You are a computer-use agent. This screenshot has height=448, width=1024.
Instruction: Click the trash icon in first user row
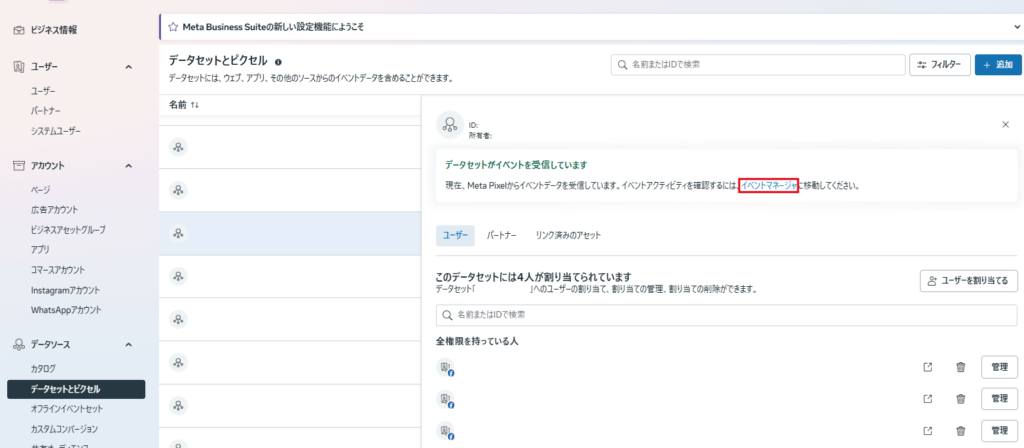(960, 367)
